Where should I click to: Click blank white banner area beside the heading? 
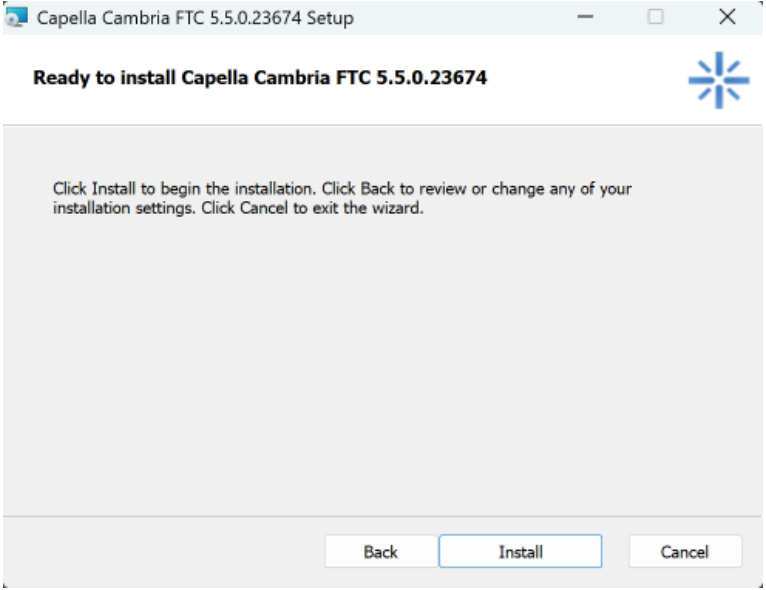590,80
